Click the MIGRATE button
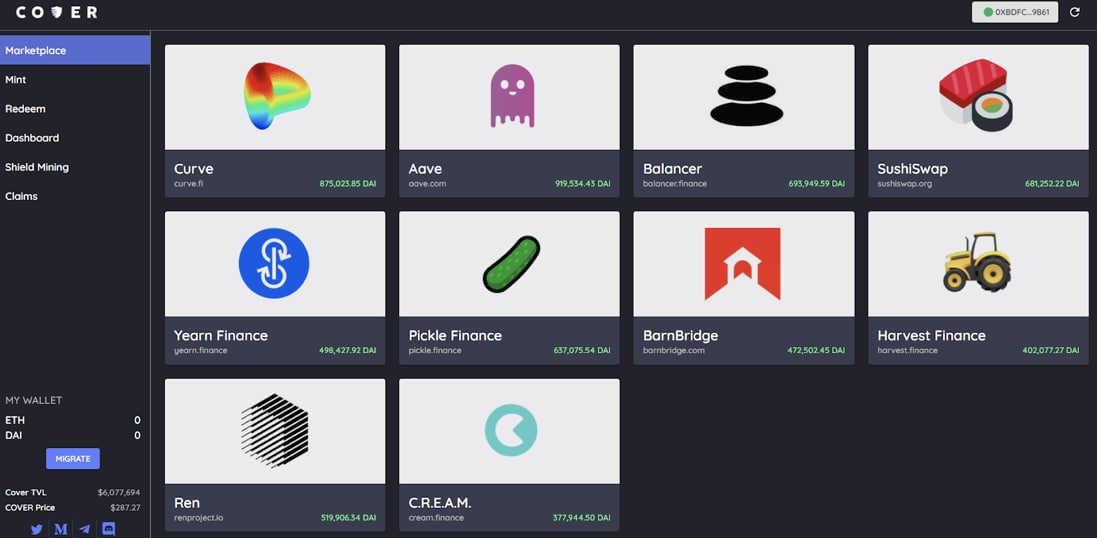This screenshot has width=1100, height=538. pos(73,459)
